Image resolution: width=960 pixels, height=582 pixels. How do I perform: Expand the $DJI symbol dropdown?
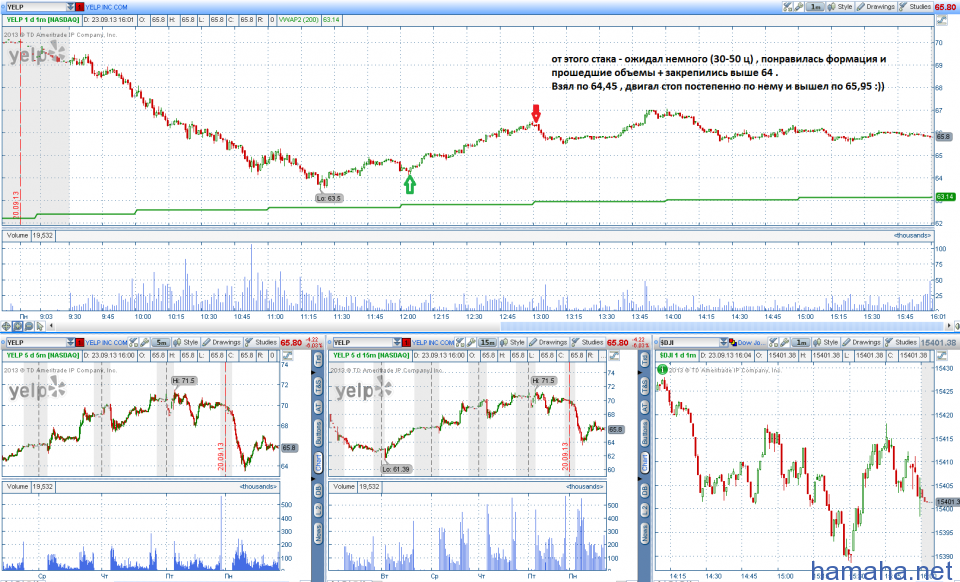click(724, 343)
